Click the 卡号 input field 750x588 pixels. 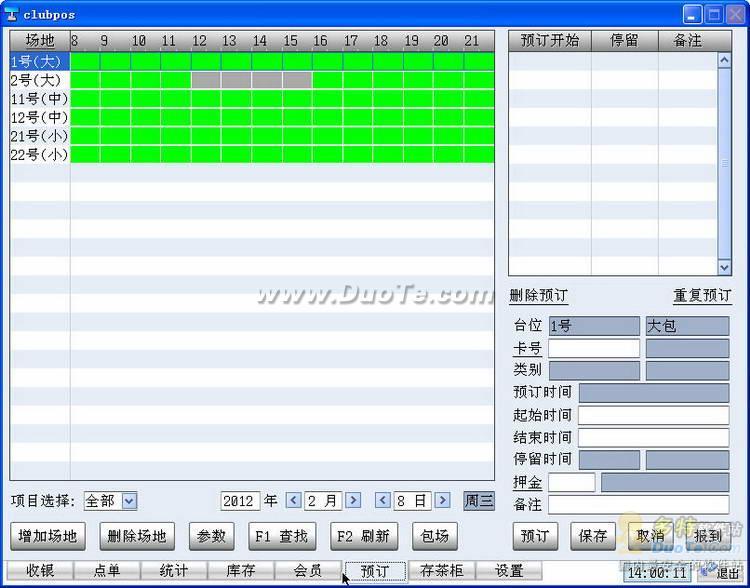pyautogui.click(x=594, y=349)
